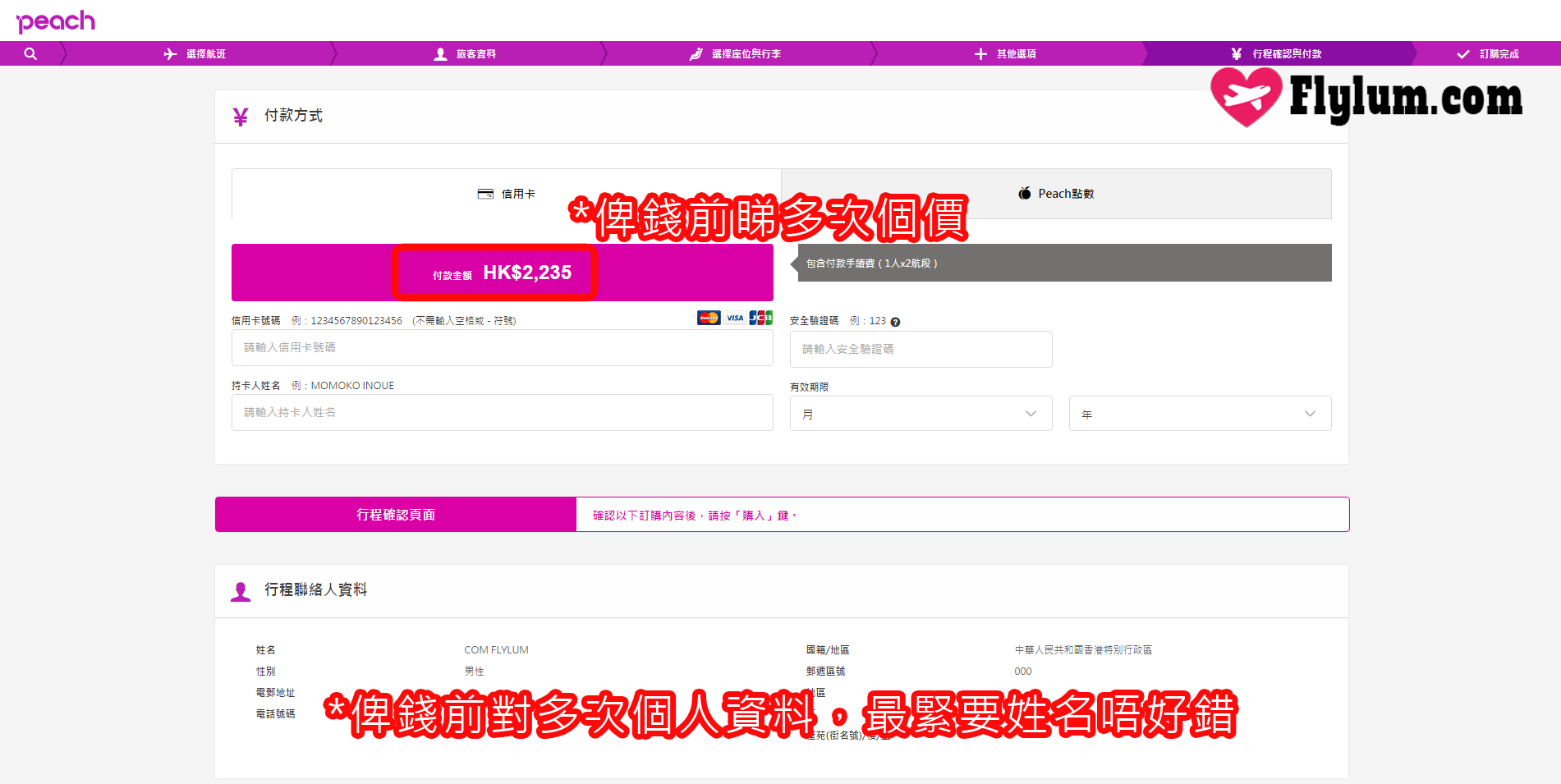Click the JCB card logo
Image resolution: width=1561 pixels, height=784 pixels.
(761, 318)
